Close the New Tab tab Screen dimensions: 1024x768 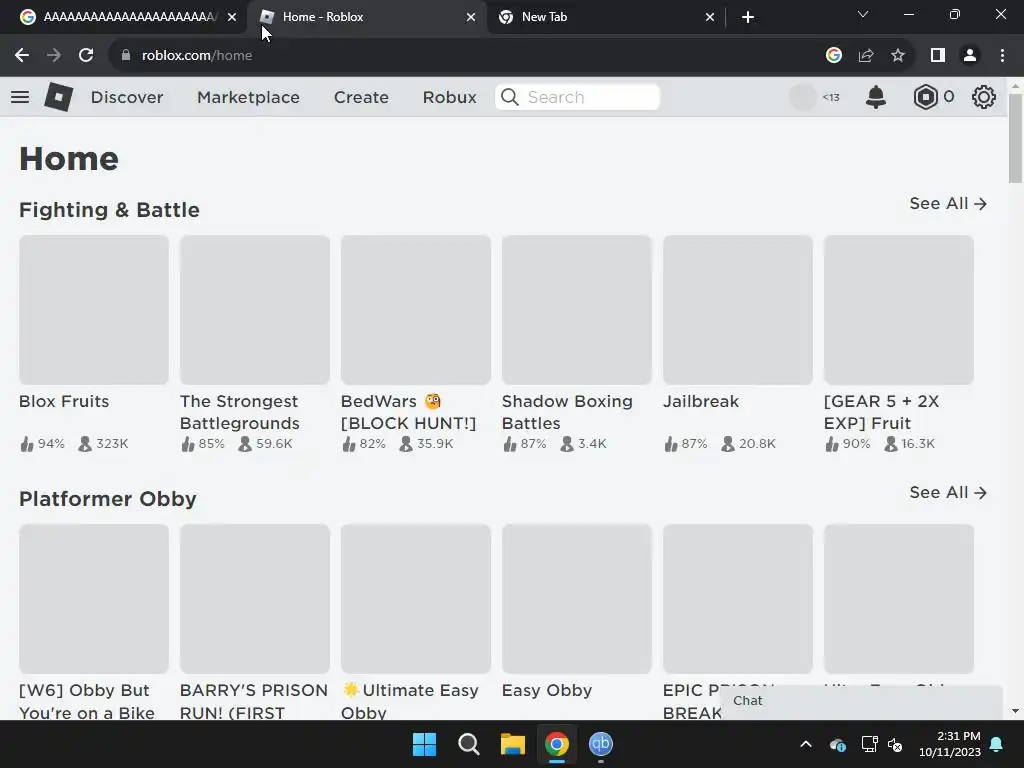tap(710, 17)
